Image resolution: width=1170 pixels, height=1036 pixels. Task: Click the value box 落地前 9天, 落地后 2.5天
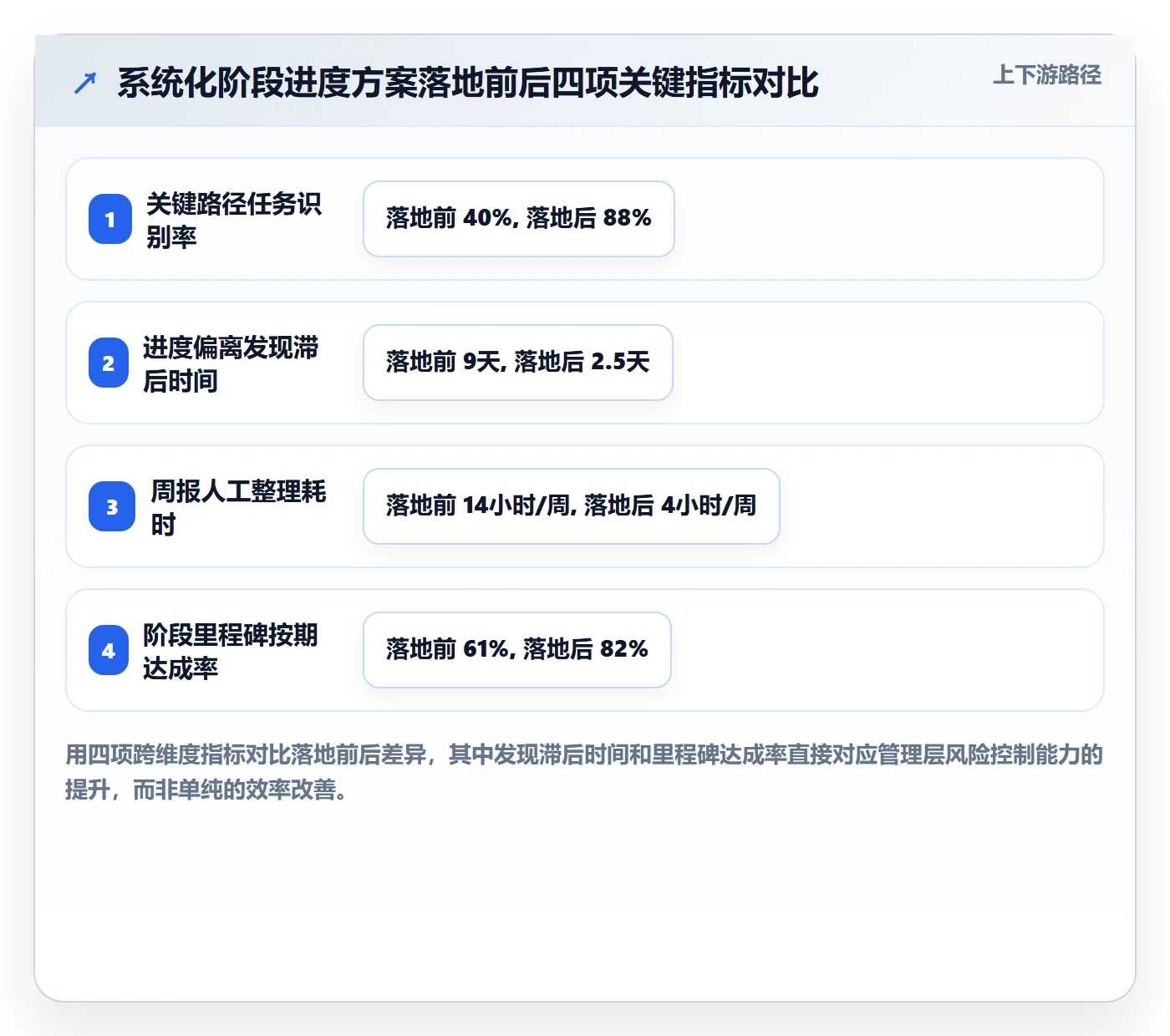click(518, 363)
